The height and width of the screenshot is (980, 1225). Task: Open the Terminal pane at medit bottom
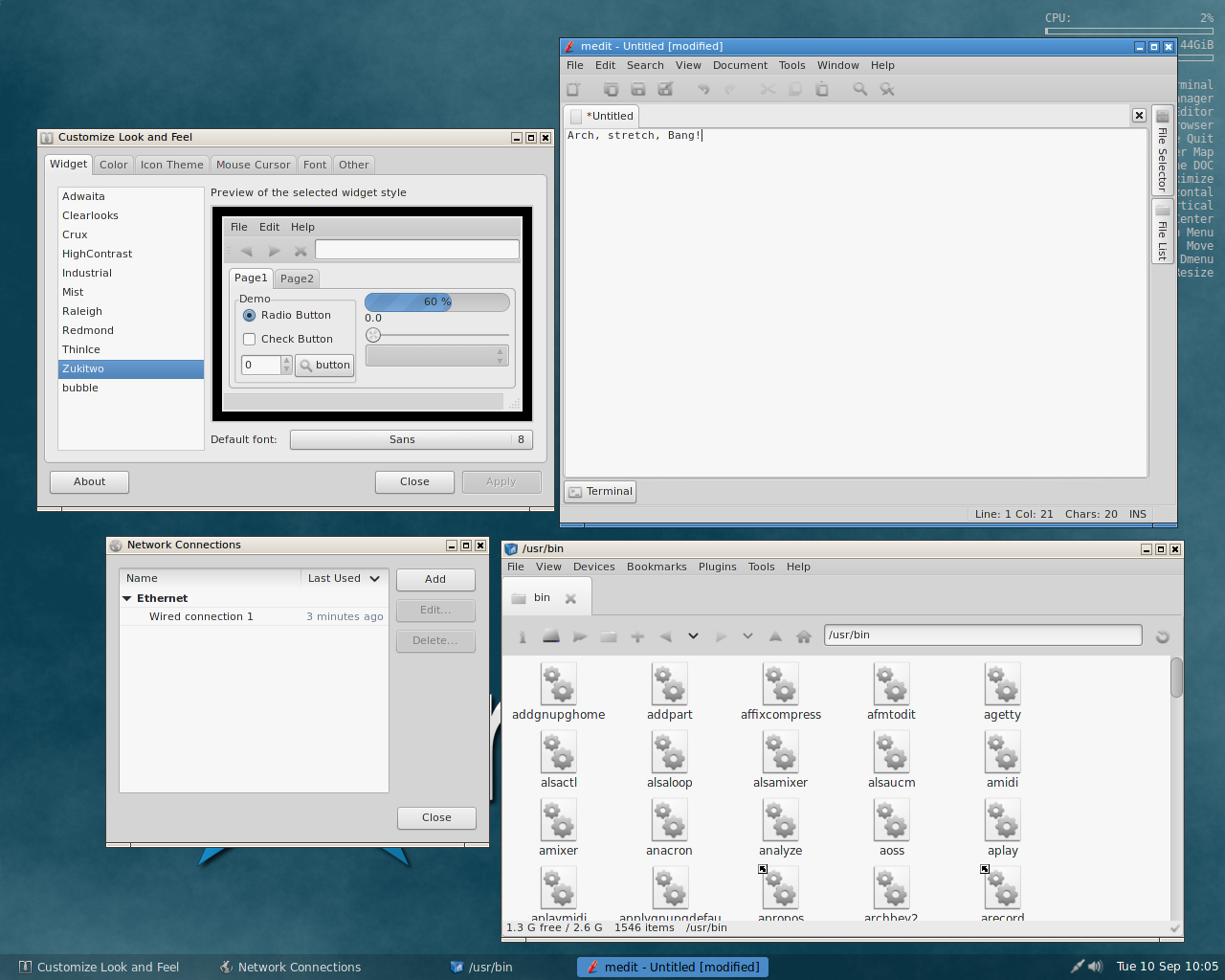pyautogui.click(x=600, y=492)
